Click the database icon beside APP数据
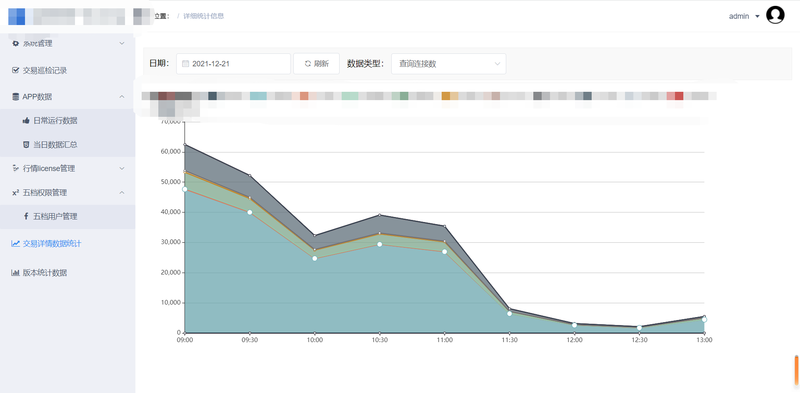Viewport: 800px width, 393px height. [x=15, y=96]
